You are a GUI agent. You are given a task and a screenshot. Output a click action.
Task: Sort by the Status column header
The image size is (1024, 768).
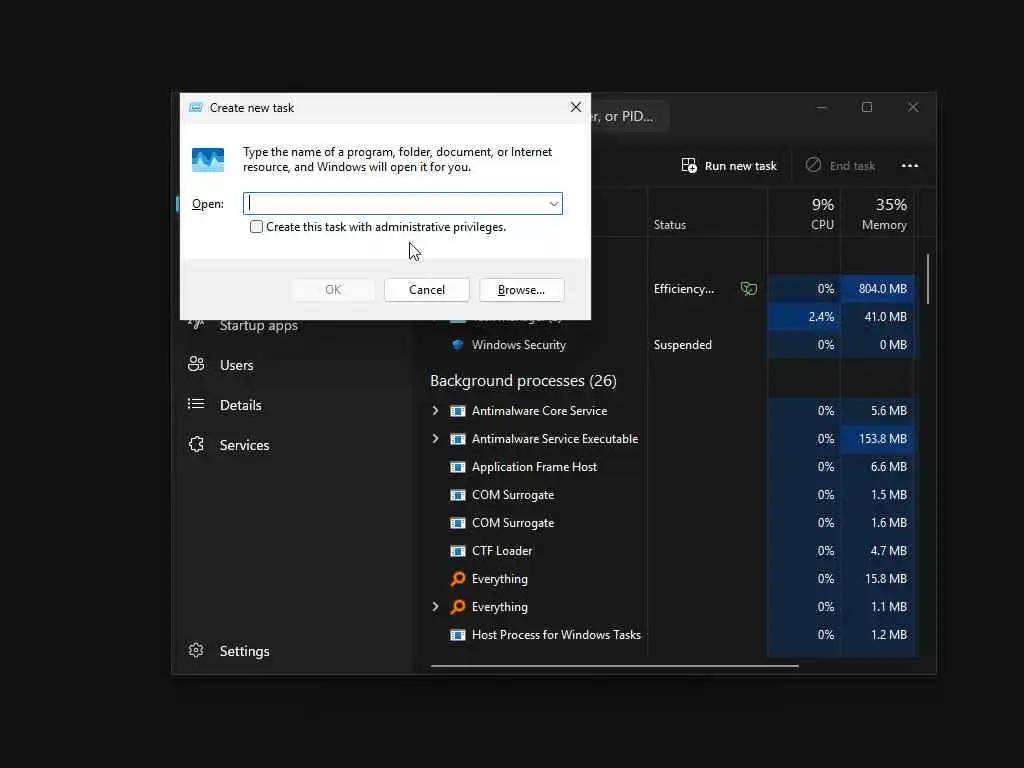pos(707,214)
